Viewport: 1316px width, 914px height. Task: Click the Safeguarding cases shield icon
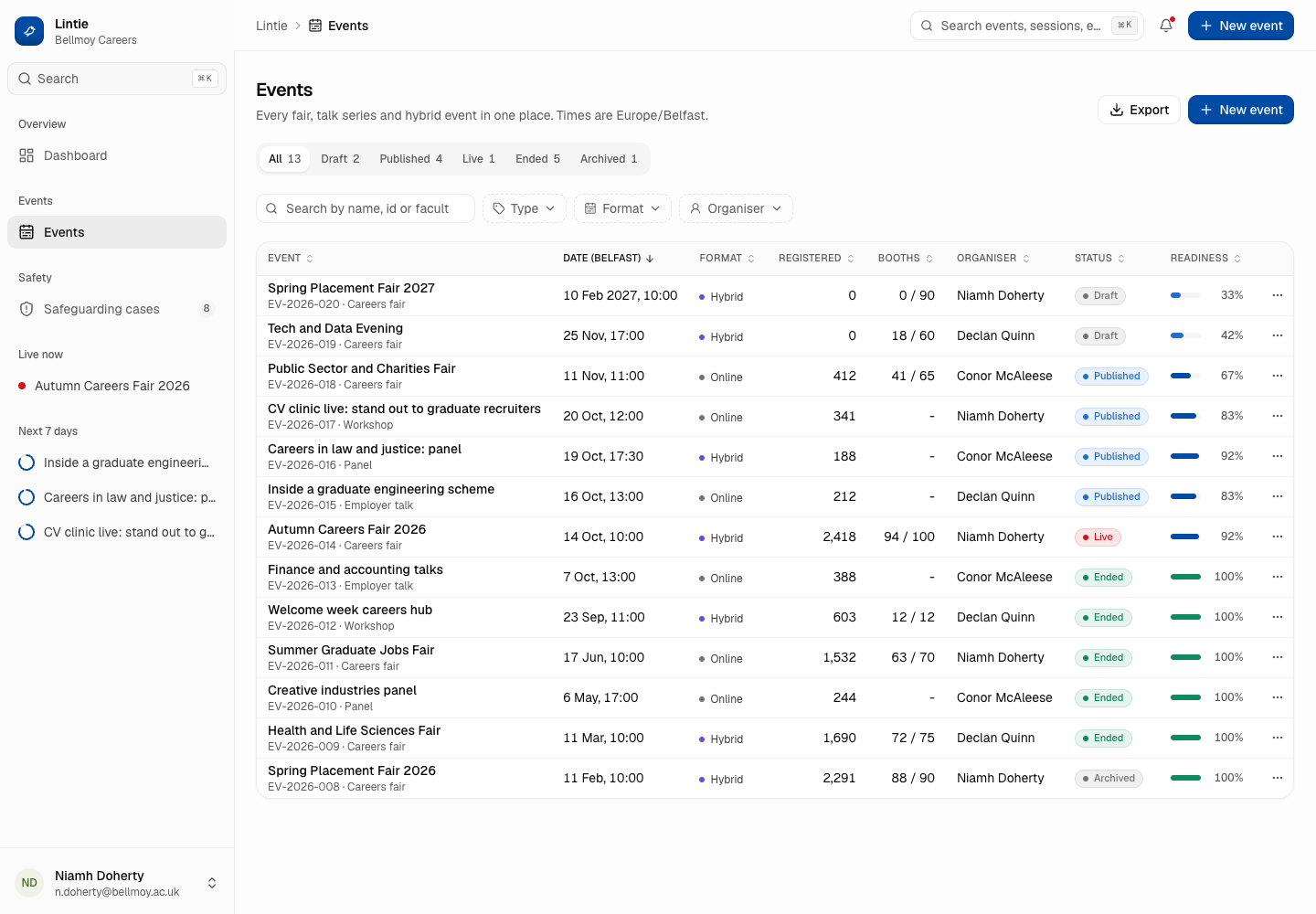pyautogui.click(x=27, y=309)
